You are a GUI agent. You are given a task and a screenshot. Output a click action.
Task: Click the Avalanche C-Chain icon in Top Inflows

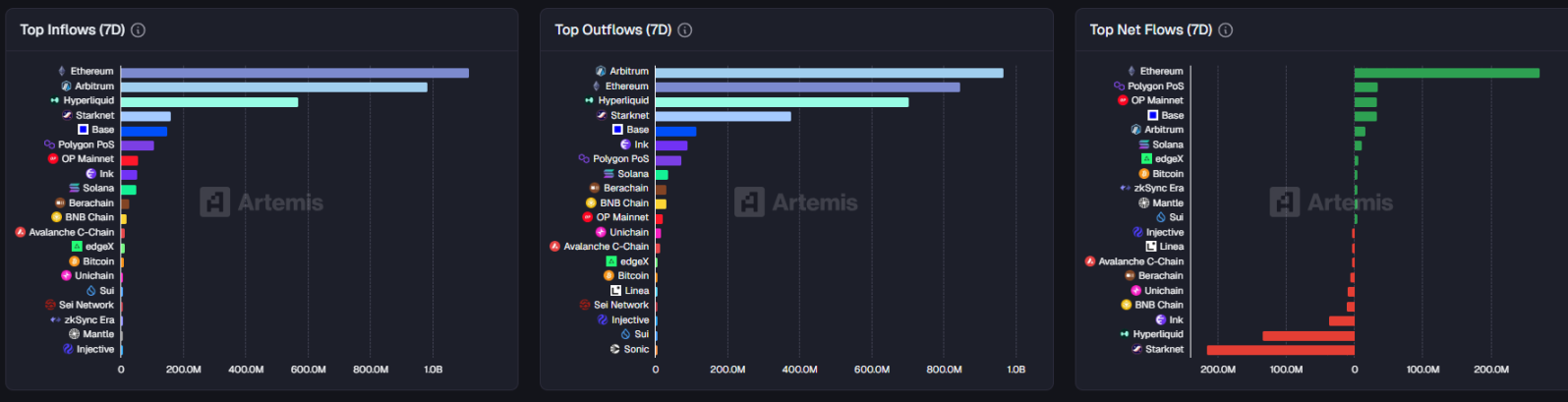20,233
